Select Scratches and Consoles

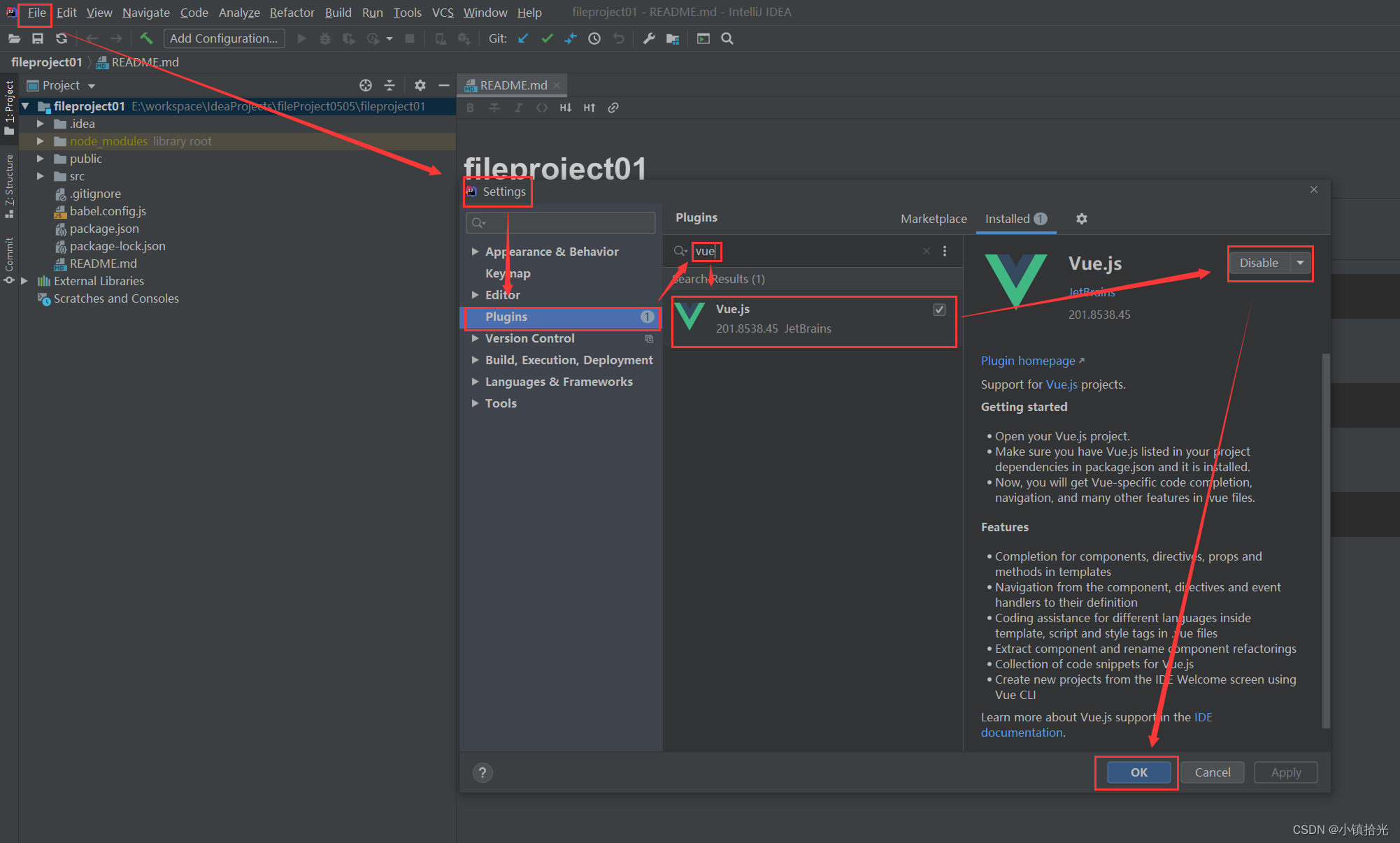click(x=116, y=298)
